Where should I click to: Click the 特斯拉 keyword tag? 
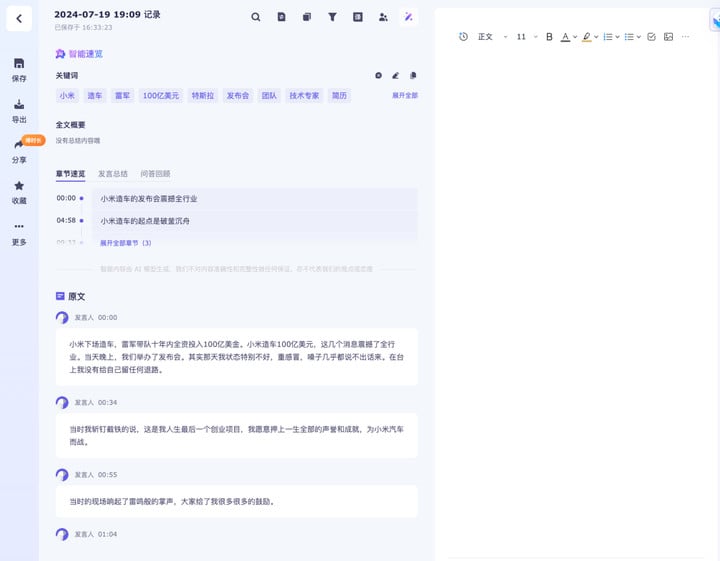click(202, 95)
